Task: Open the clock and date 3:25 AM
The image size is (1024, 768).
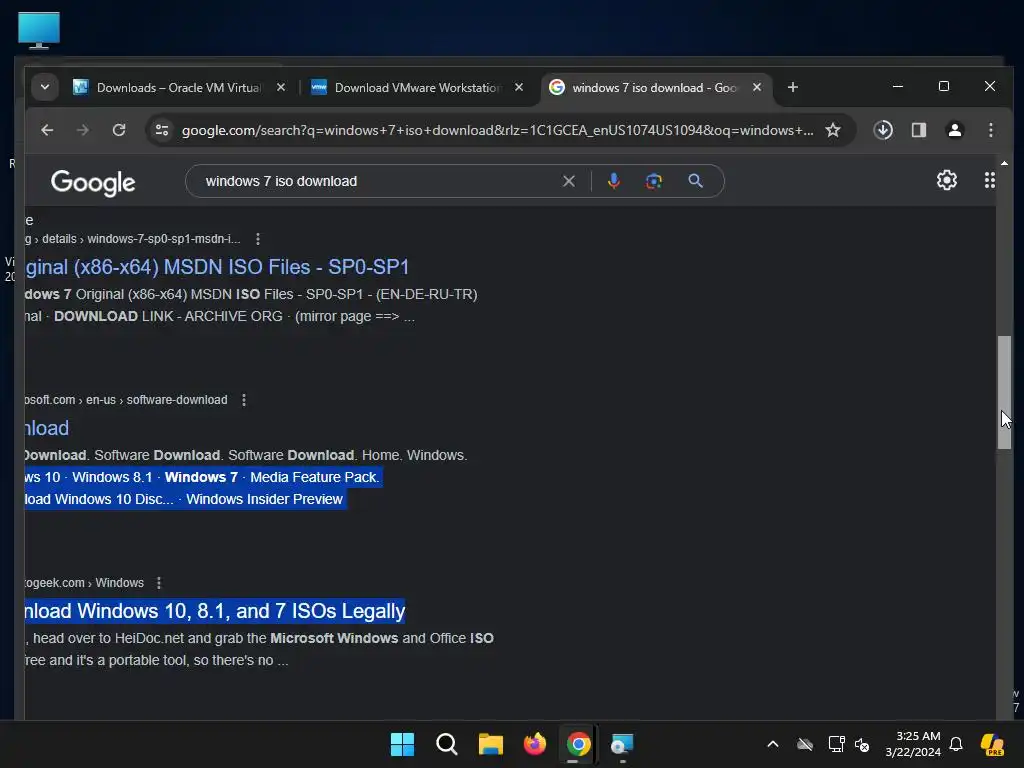Action: point(913,744)
